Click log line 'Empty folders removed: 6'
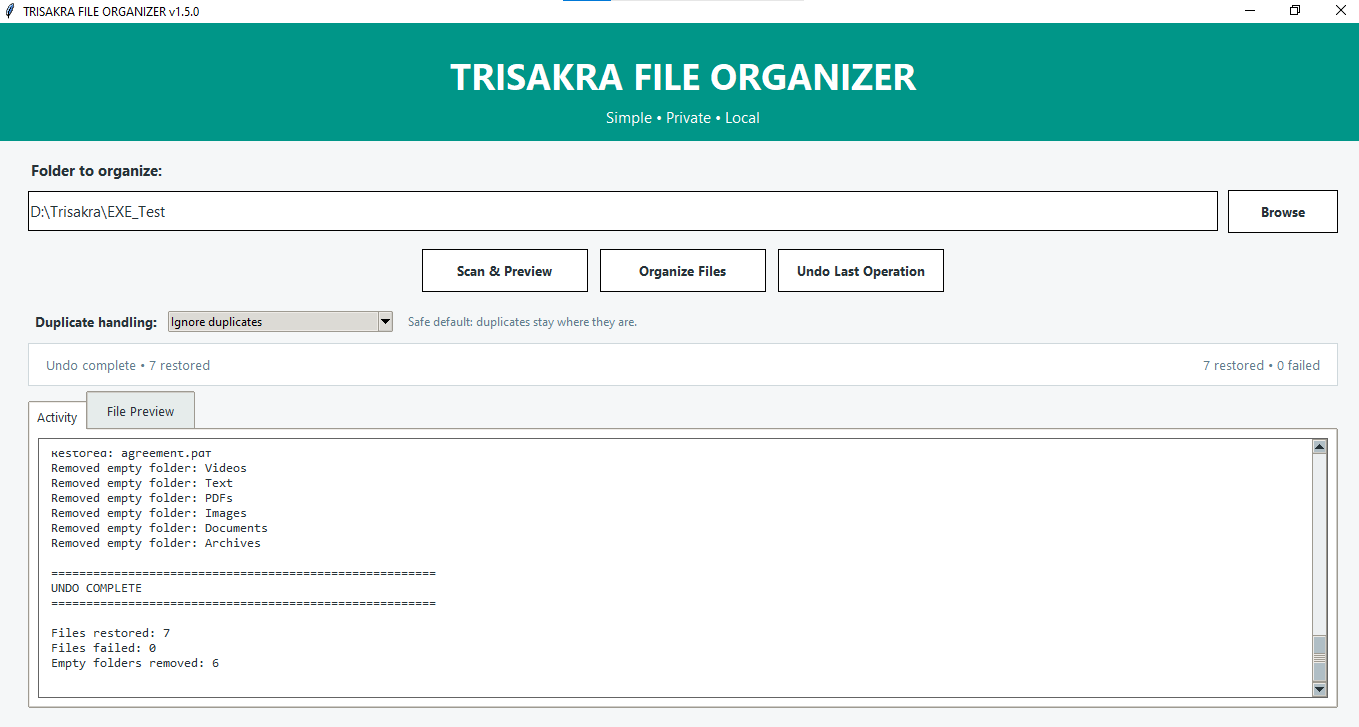This screenshot has height=727, width=1359. click(x=135, y=663)
